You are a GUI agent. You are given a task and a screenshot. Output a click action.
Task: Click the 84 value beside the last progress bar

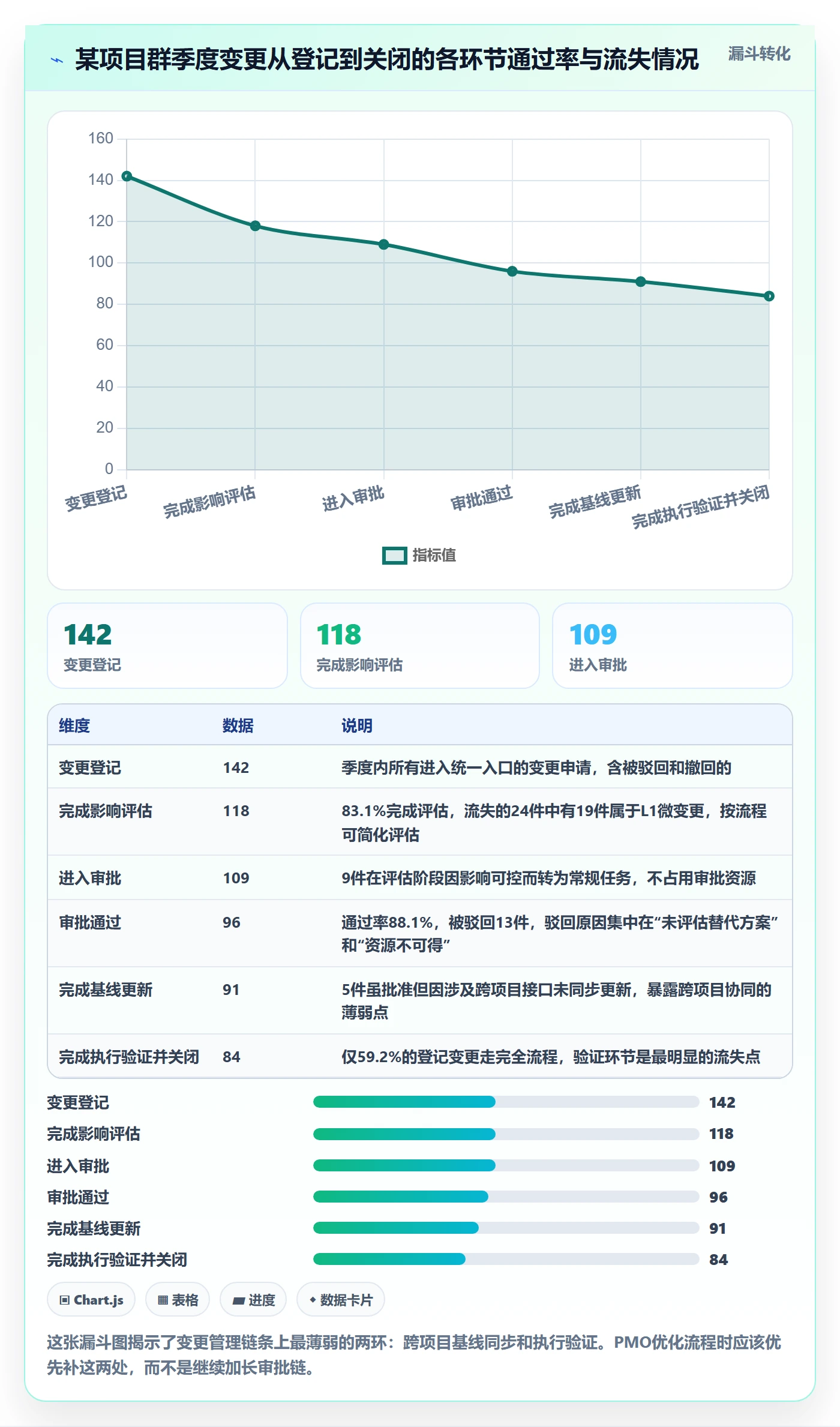click(x=718, y=1260)
